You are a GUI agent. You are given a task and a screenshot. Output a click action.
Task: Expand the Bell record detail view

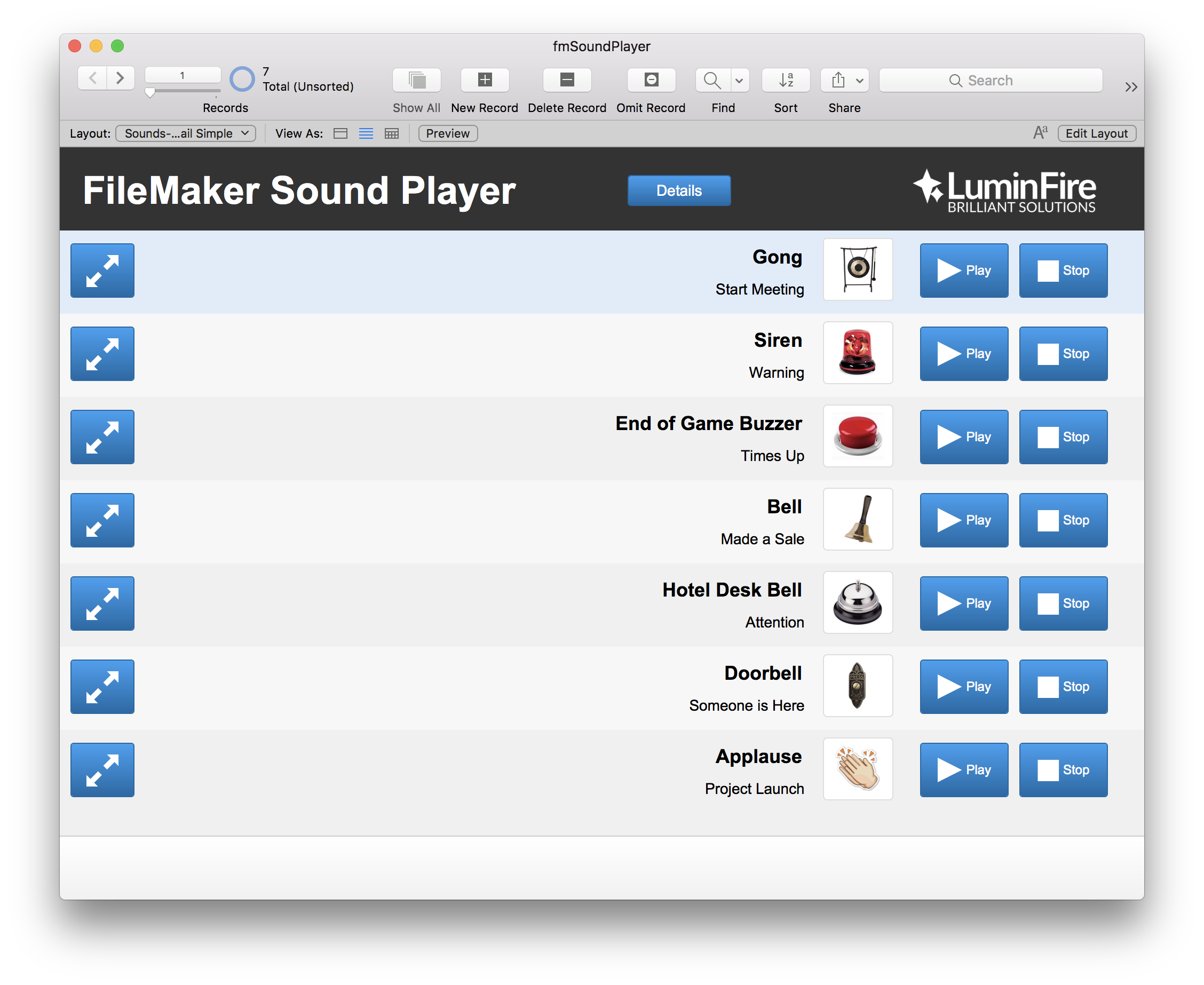pyautogui.click(x=101, y=520)
